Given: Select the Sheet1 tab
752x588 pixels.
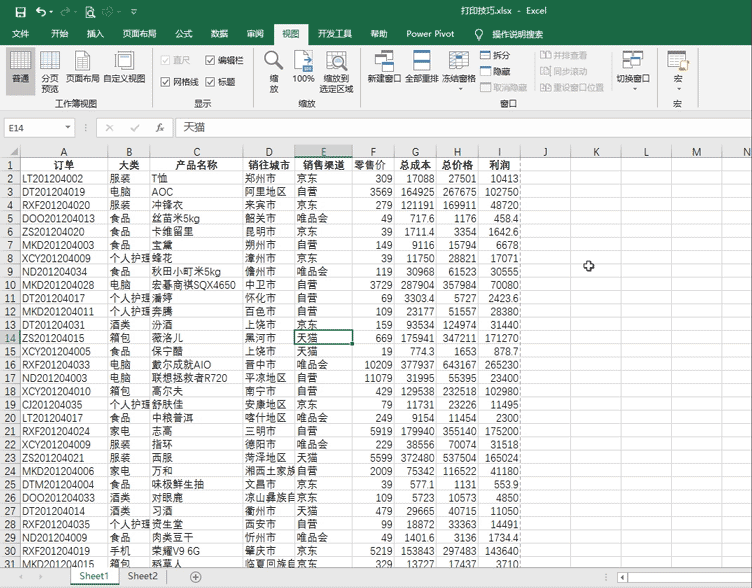Looking at the screenshot, I should 94,576.
